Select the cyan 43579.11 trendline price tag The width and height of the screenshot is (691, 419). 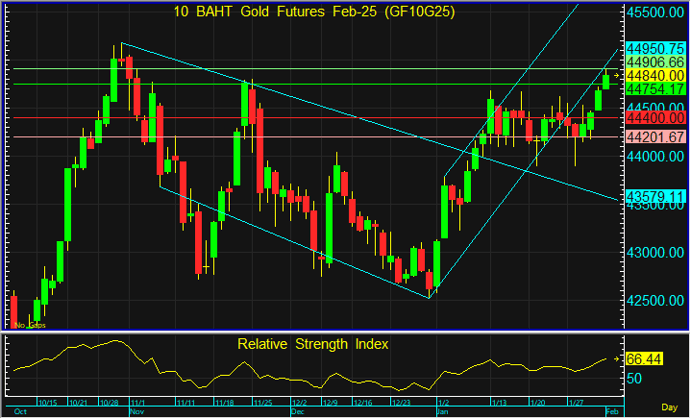click(655, 196)
